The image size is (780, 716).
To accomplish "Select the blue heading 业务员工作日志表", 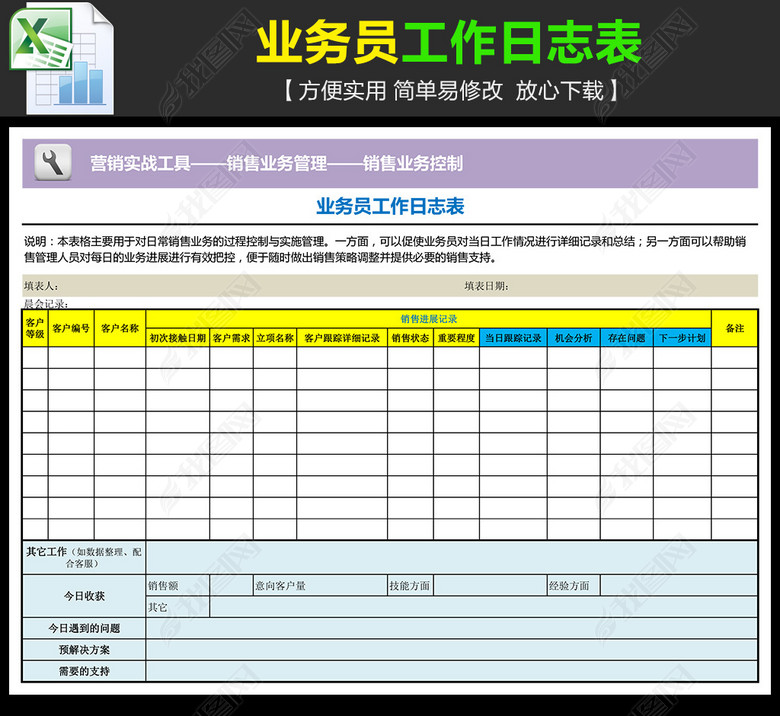I will tap(390, 206).
